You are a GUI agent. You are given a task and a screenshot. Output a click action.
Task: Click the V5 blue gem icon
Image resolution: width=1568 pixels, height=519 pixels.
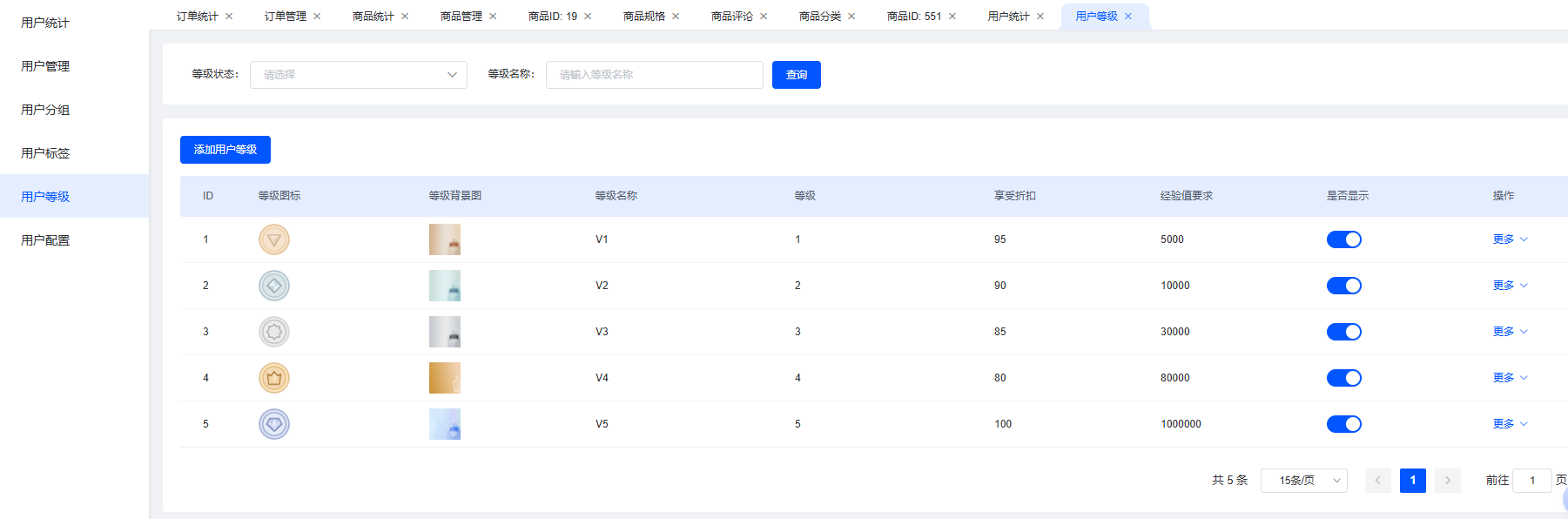[273, 424]
